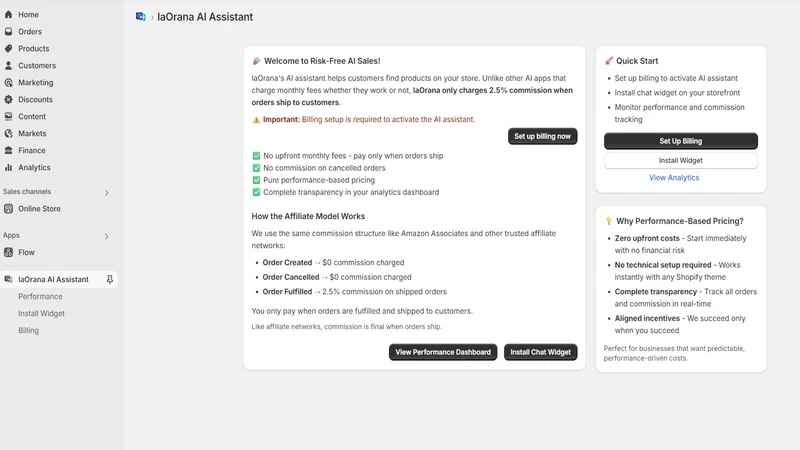Click Install Chat Widget button

[x=541, y=352]
